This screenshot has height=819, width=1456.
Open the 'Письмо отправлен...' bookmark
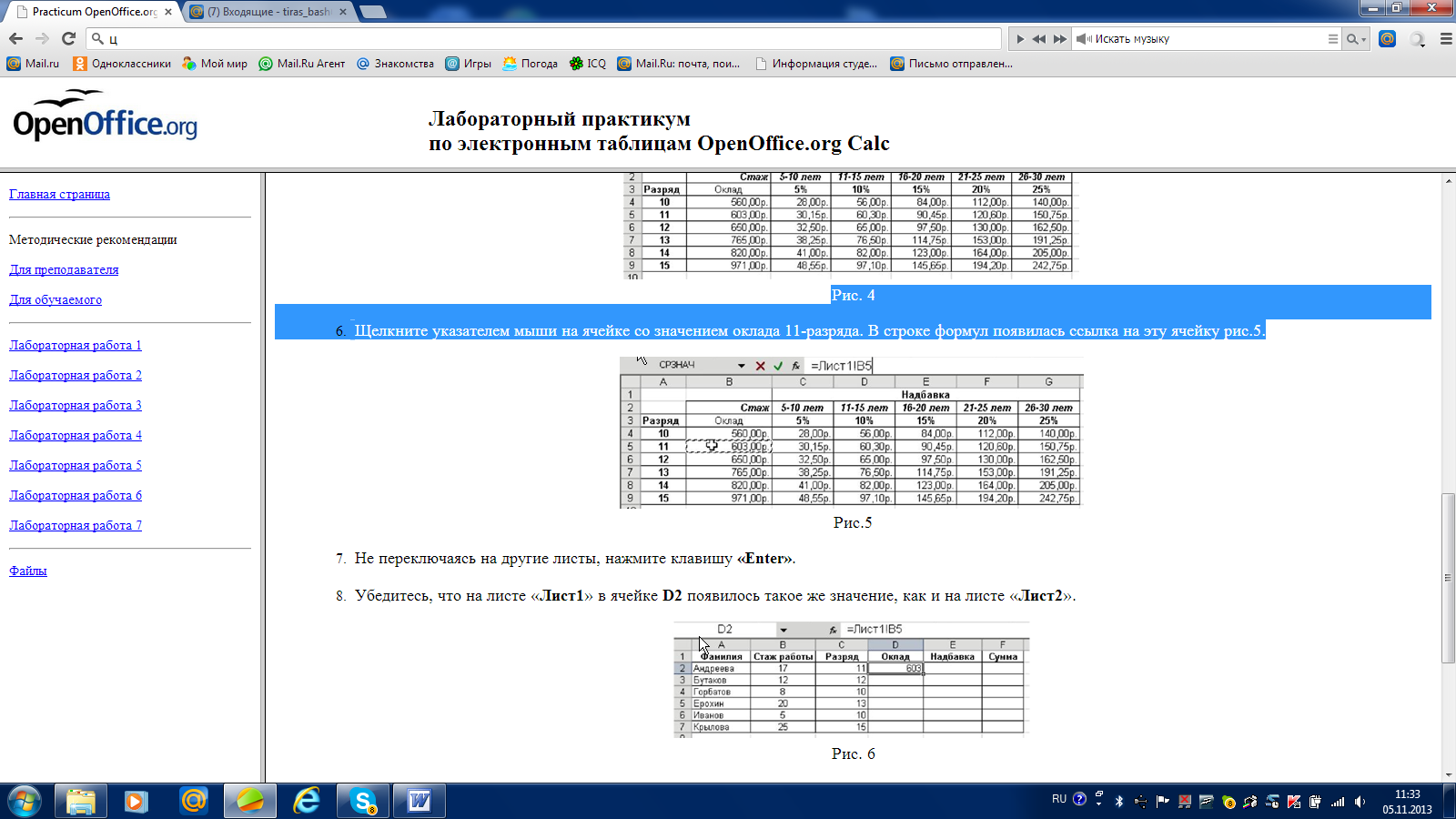pos(952,64)
